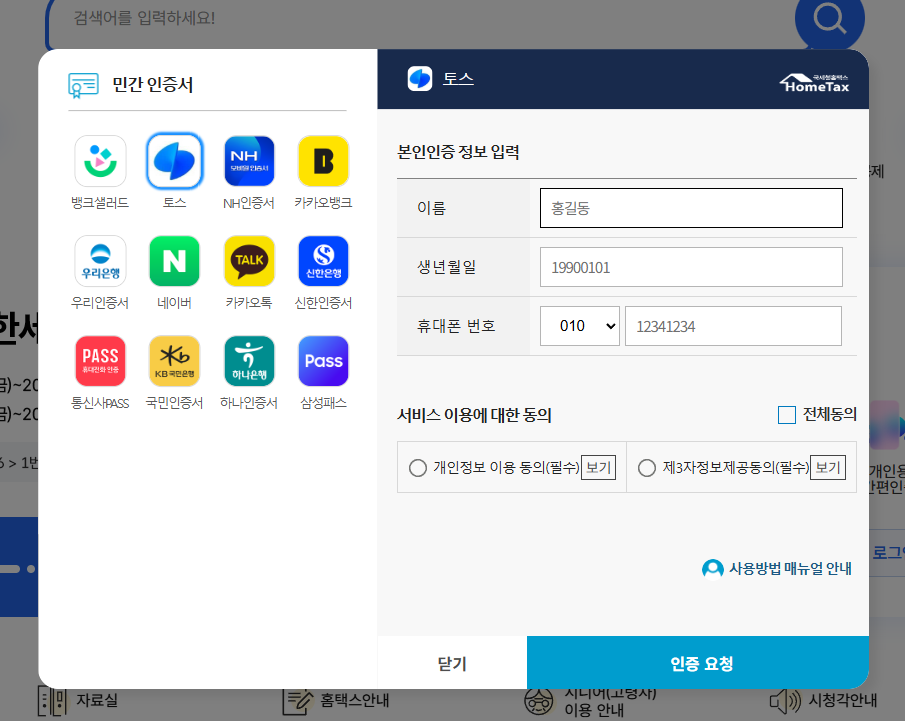The height and width of the screenshot is (721, 905).
Task: Click the 전체동의 label text
Action: pyautogui.click(x=829, y=414)
